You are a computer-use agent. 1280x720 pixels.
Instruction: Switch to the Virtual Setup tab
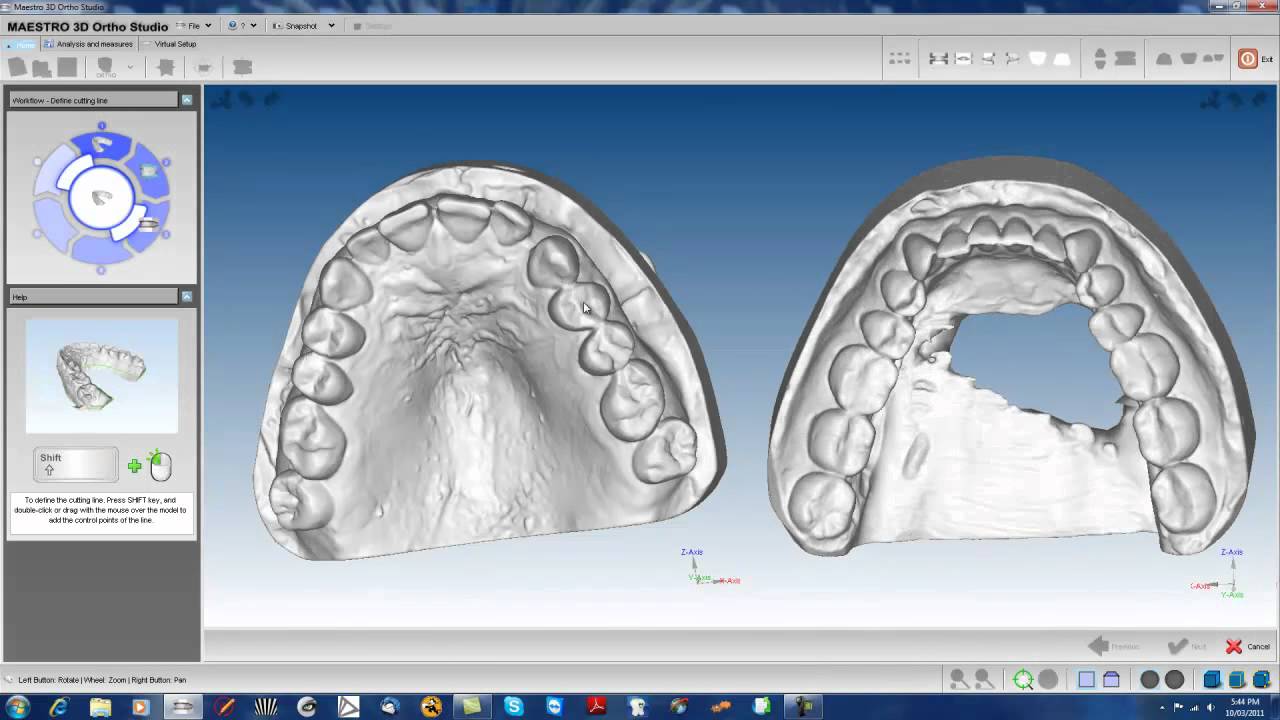171,44
